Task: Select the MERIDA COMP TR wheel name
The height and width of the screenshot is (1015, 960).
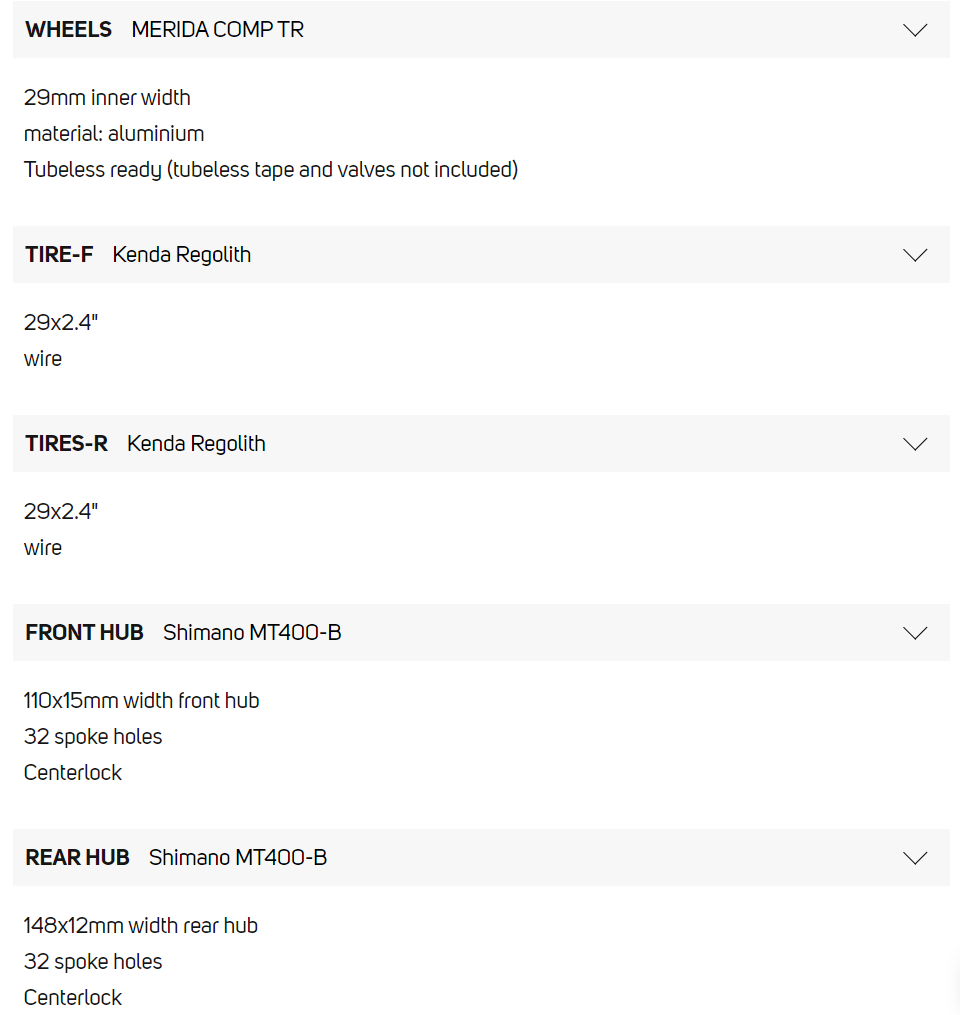Action: [x=217, y=30]
